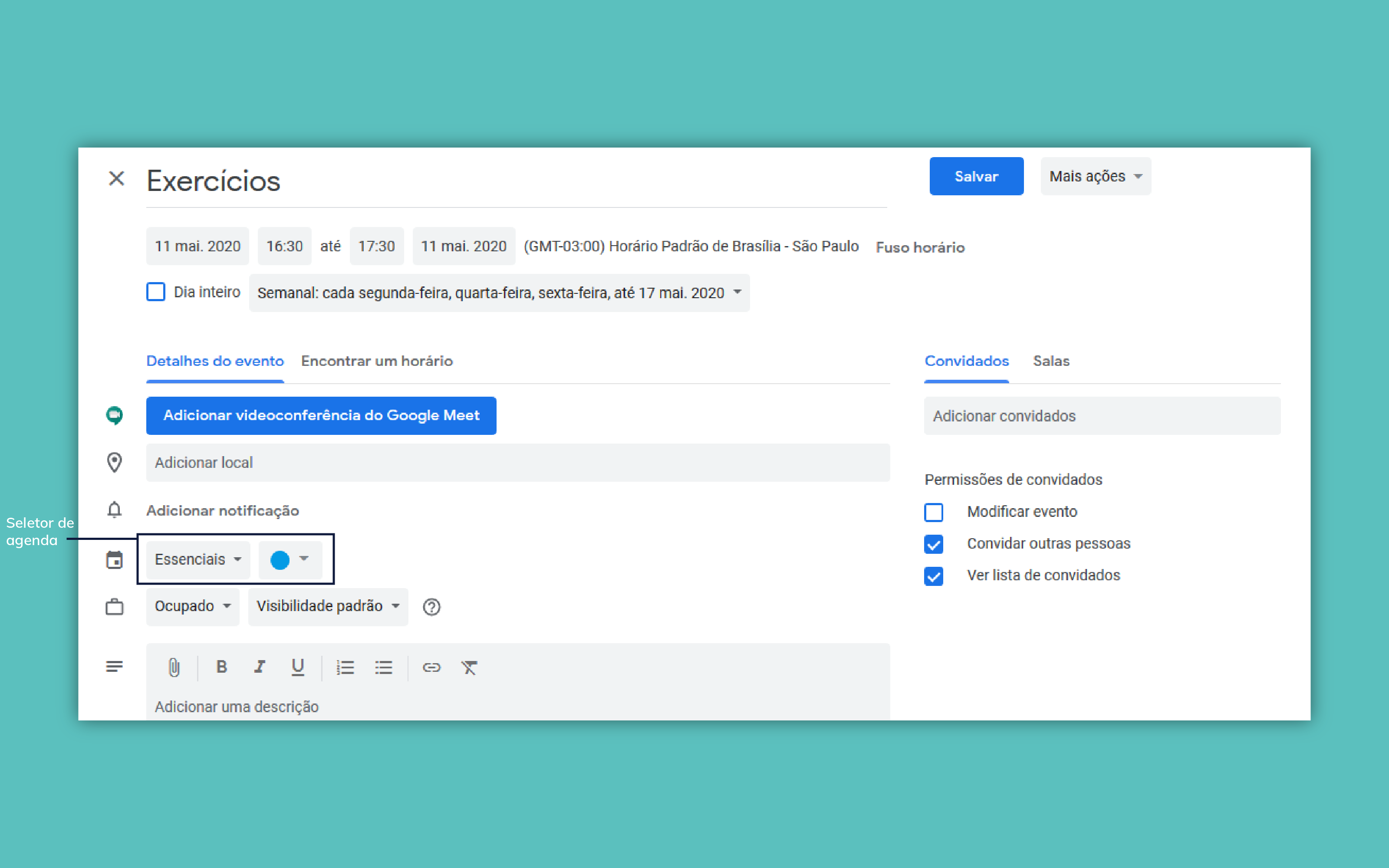Expand the Essenciais calendar dropdown
1389x868 pixels.
[x=197, y=559]
